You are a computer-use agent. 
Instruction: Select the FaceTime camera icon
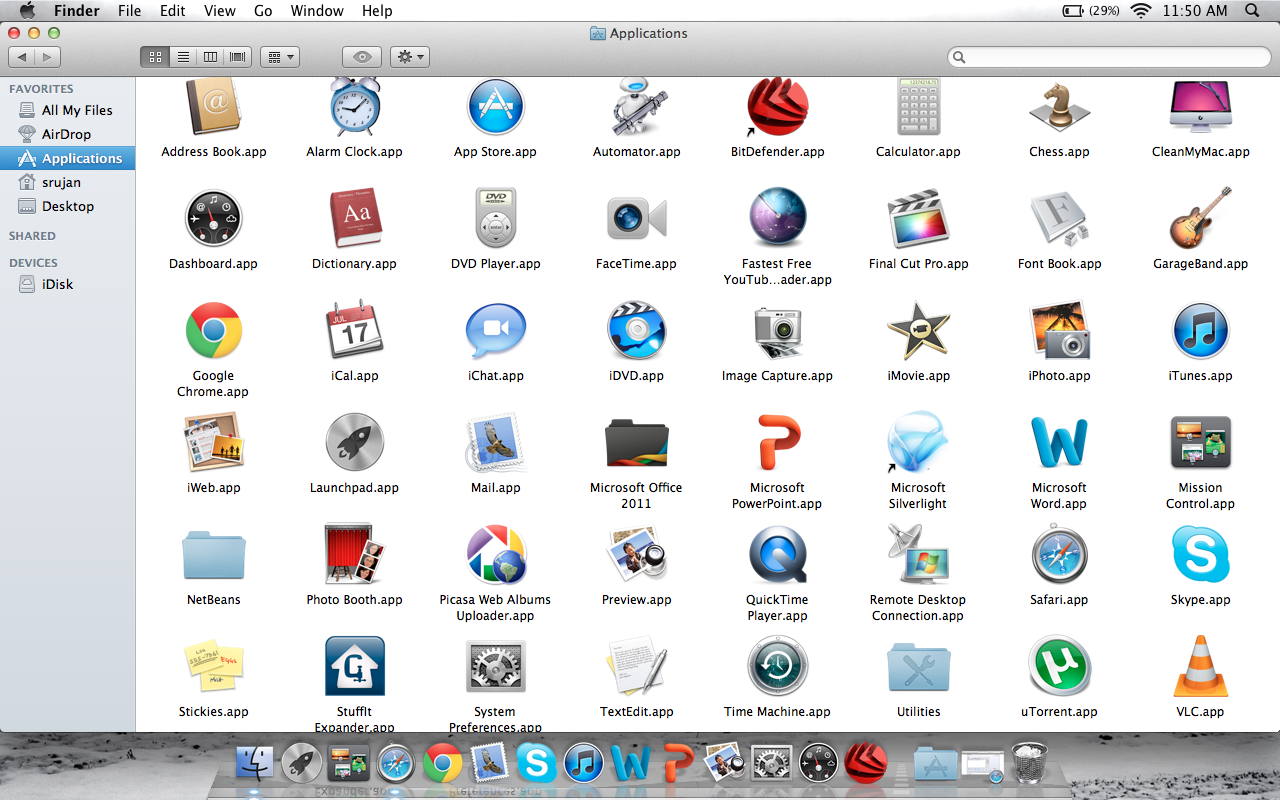(x=637, y=218)
